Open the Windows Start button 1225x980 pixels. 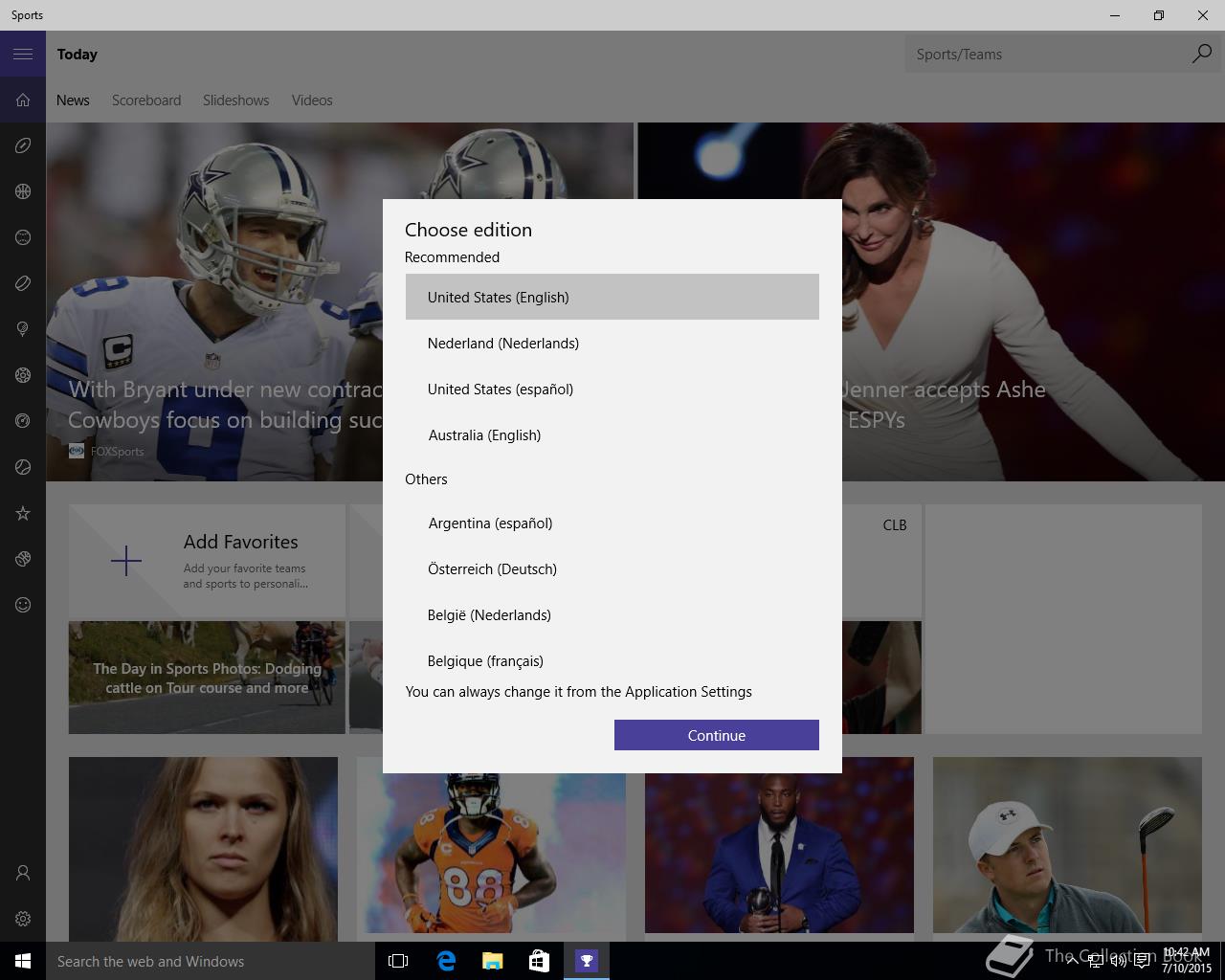coord(23,961)
